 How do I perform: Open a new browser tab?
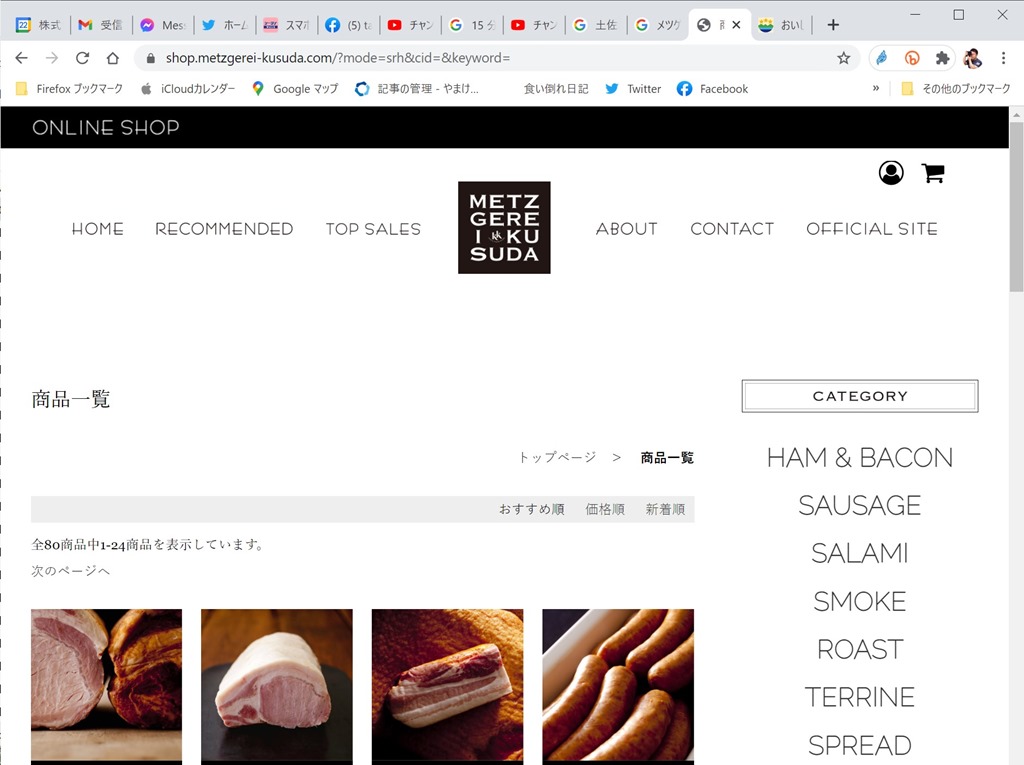(833, 25)
